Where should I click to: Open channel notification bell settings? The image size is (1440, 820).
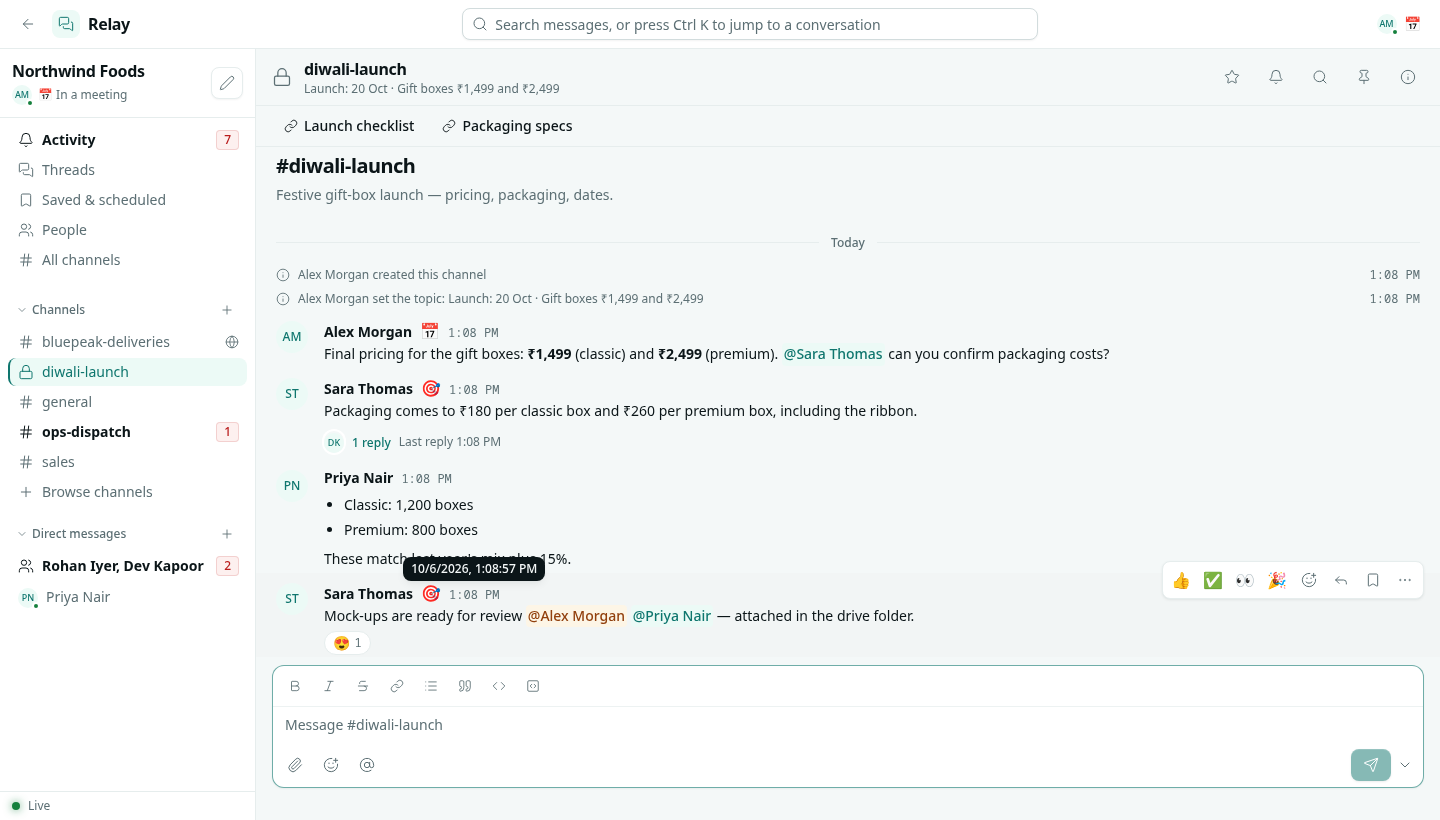(x=1276, y=77)
